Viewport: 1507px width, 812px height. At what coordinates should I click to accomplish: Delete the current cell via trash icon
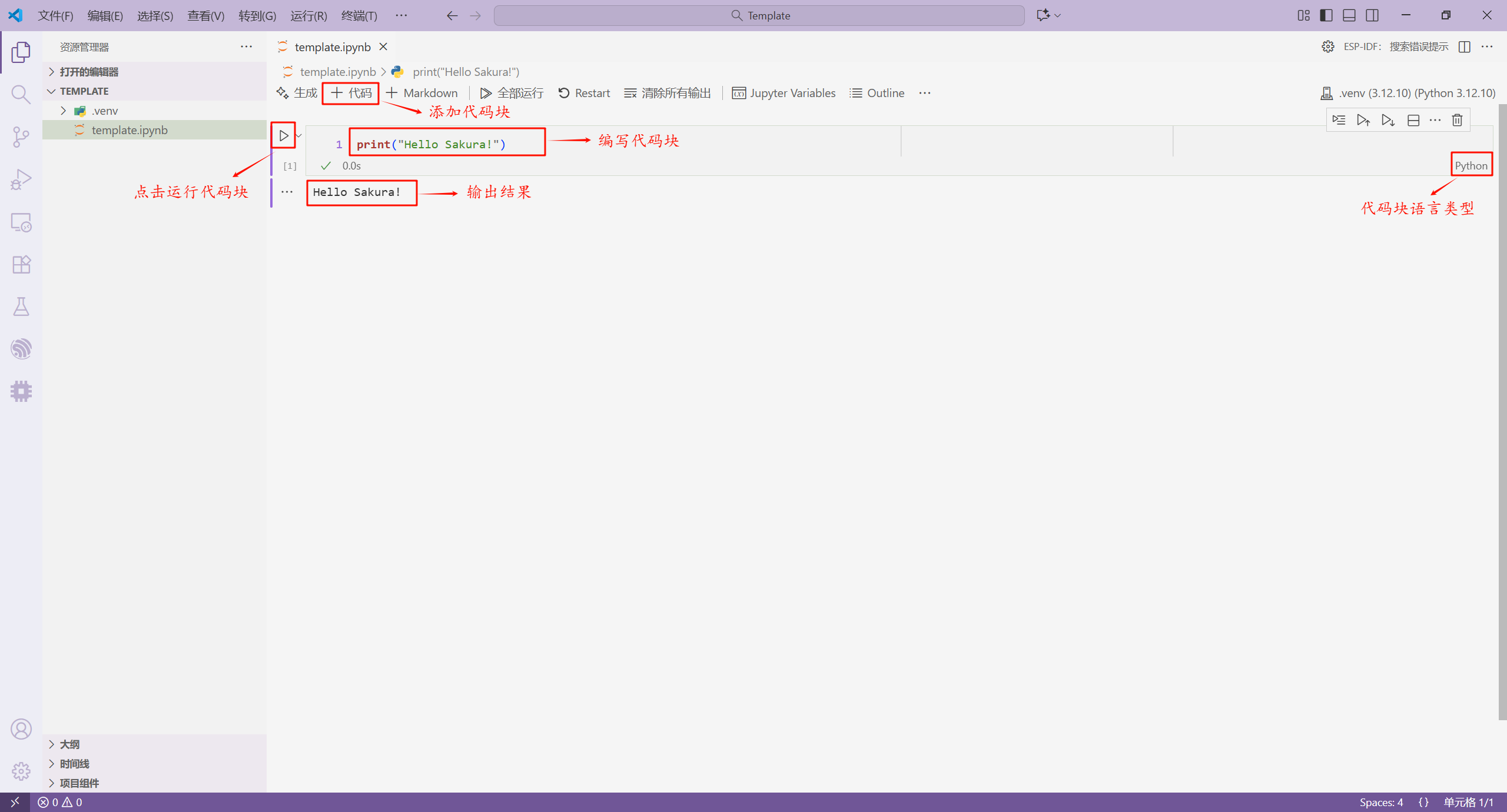1458,119
